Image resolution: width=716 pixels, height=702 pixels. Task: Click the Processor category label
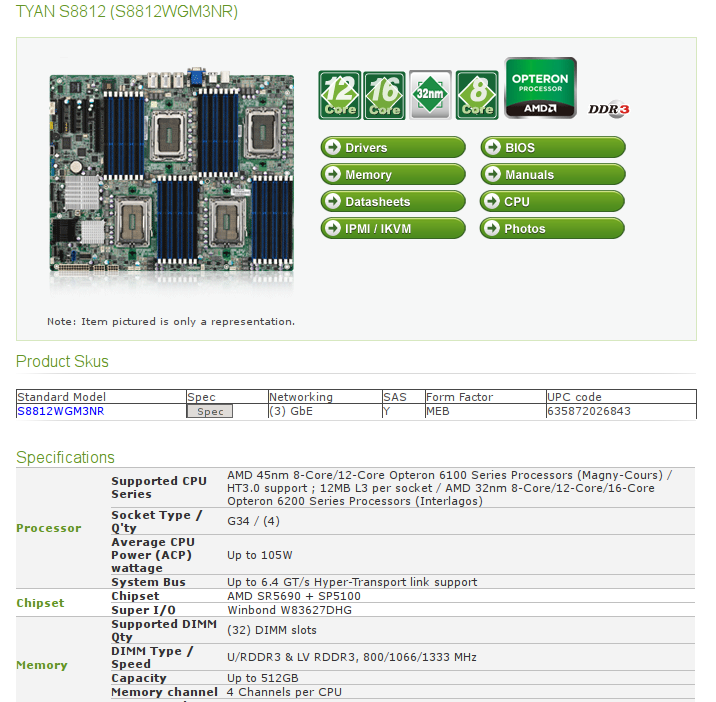tap(48, 528)
